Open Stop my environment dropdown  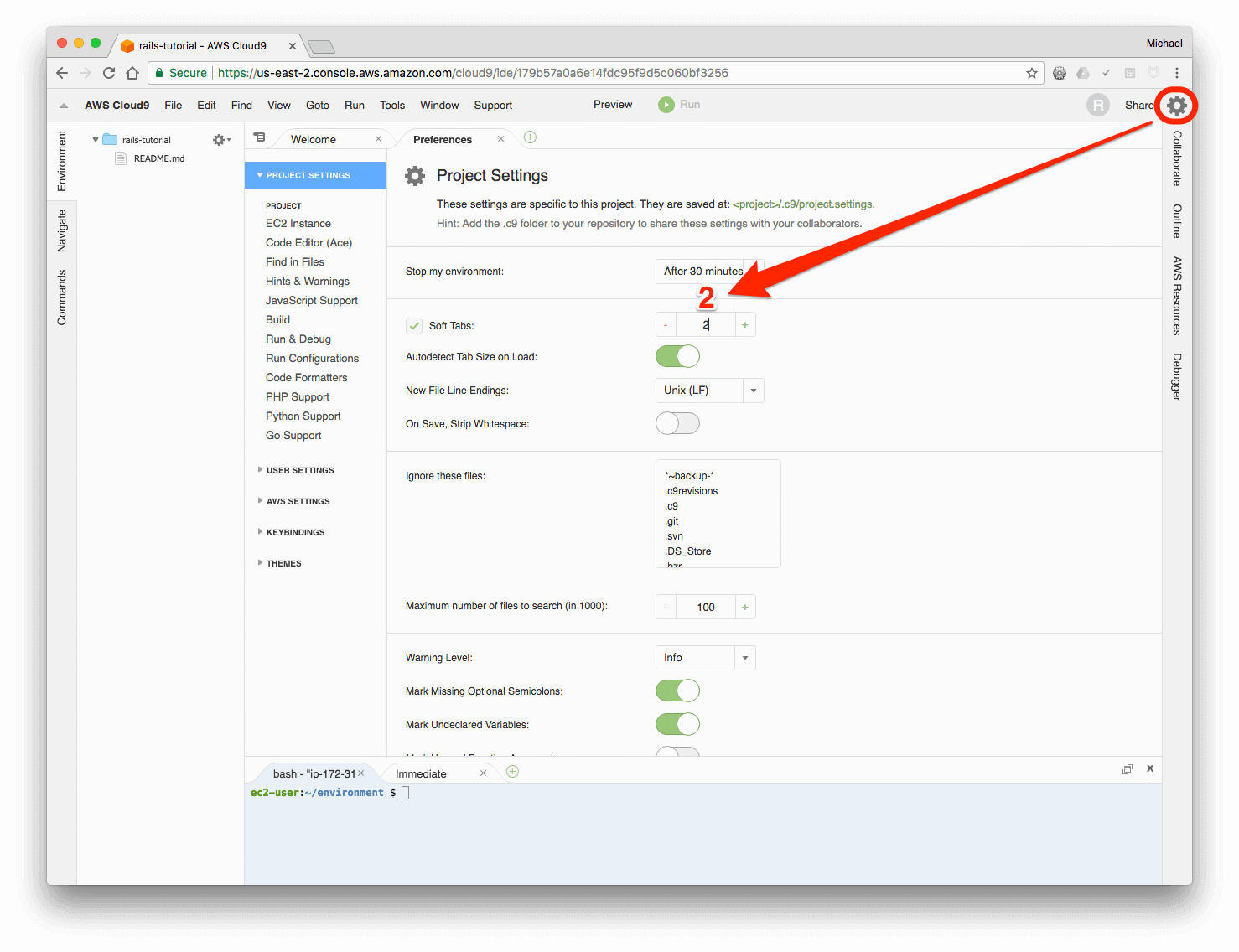pos(709,271)
